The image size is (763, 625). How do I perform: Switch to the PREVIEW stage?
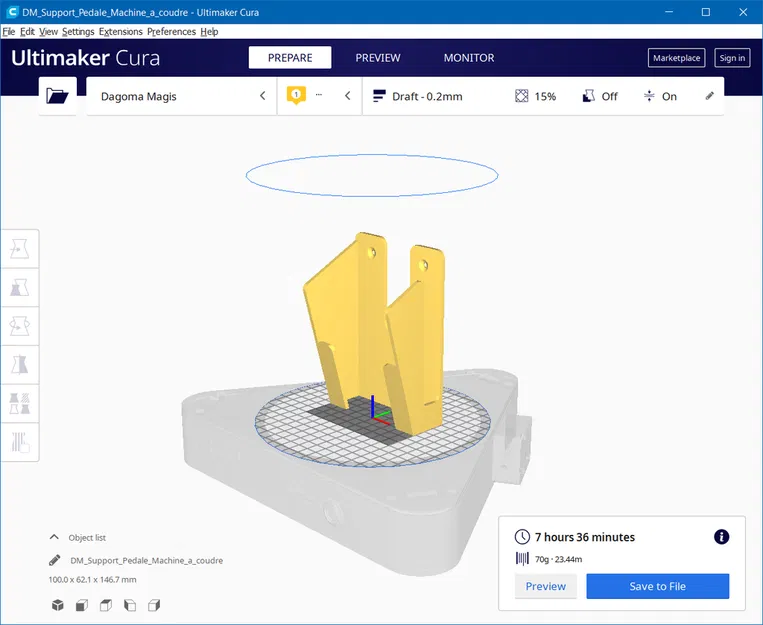tap(378, 57)
